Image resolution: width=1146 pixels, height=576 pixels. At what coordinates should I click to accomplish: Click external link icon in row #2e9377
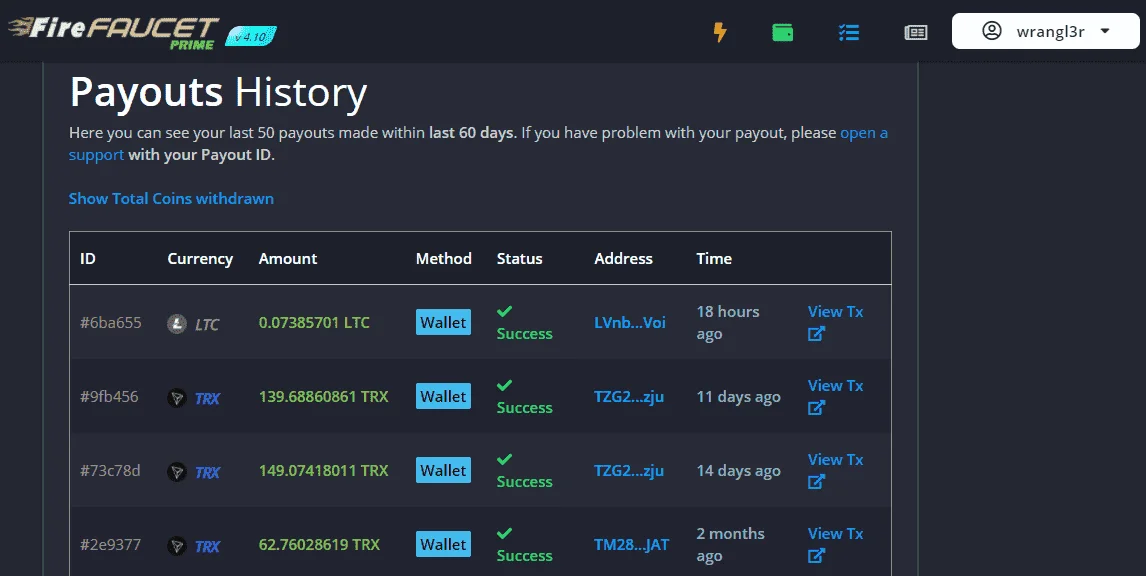[816, 556]
